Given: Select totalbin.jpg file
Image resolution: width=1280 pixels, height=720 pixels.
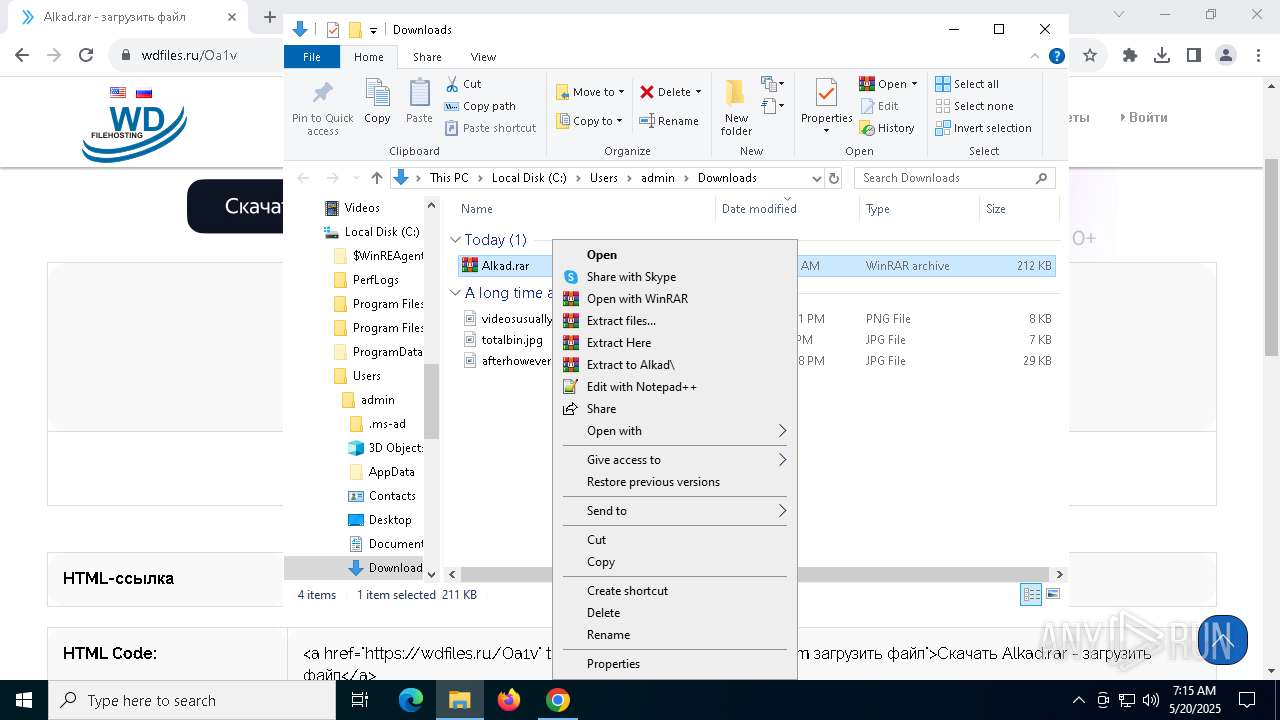Looking at the screenshot, I should [x=512, y=340].
